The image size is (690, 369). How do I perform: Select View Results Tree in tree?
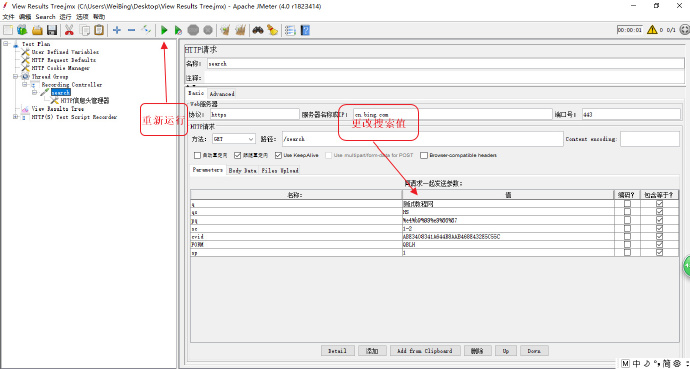pos(57,109)
